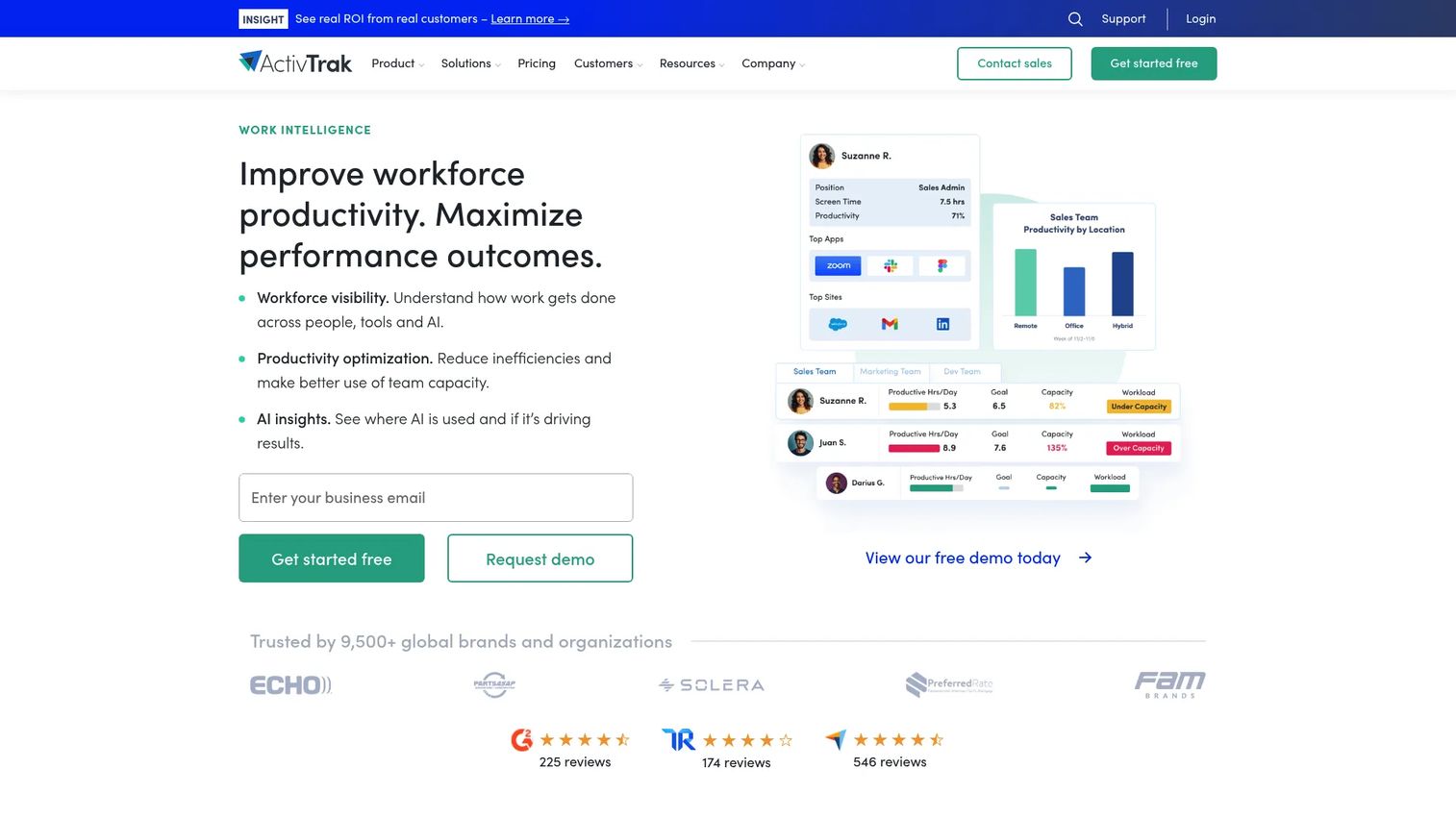Click the Request demo button

[x=540, y=558]
